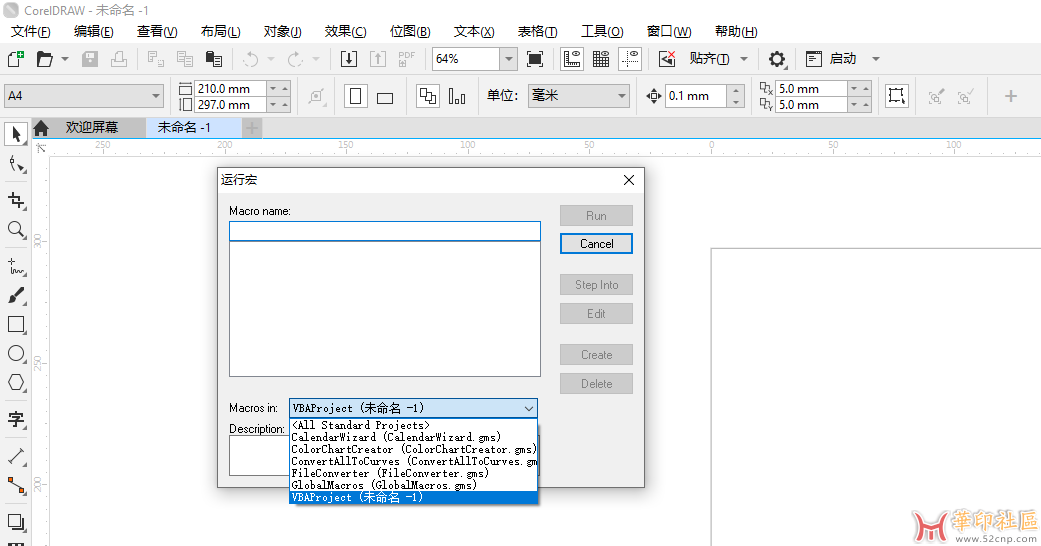Switch to 欢迎屏幕 tab
The height and width of the screenshot is (546, 1041).
[92, 128]
